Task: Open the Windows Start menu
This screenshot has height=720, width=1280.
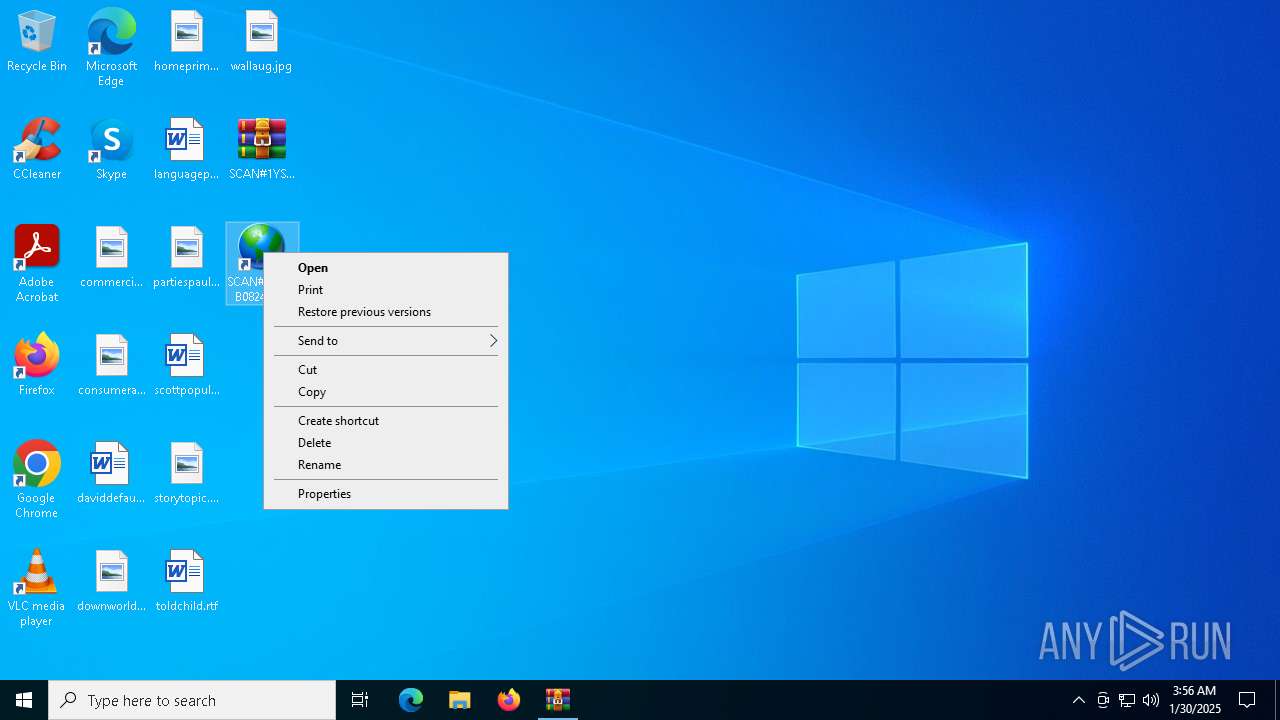Action: [x=24, y=700]
